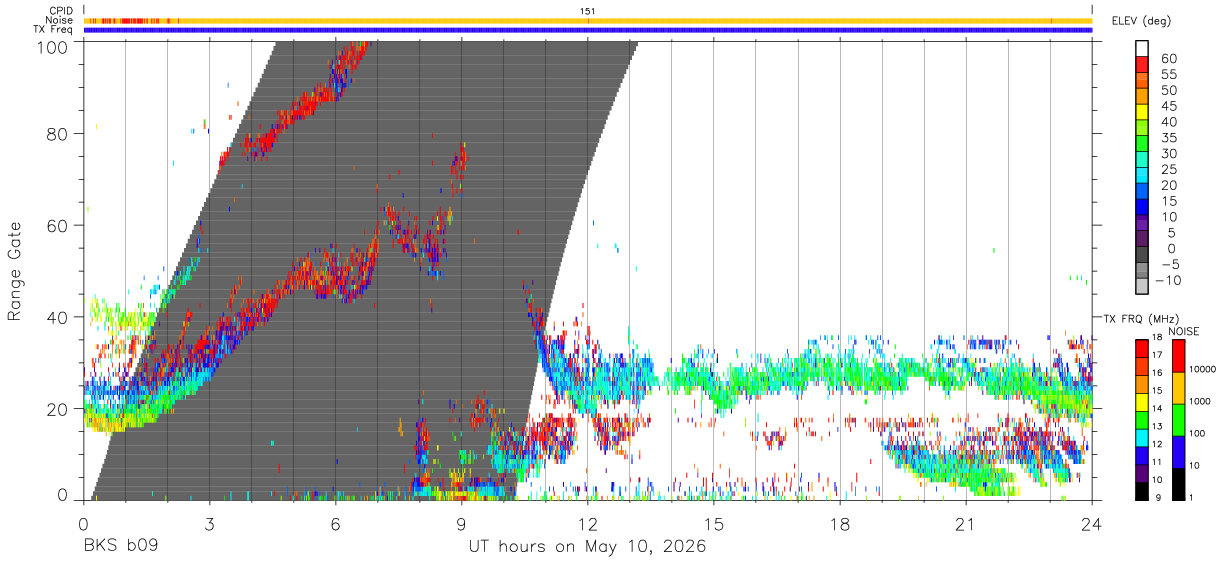This screenshot has height=567, width=1228.
Task: Click the x-axis tick label 18
Action: [x=840, y=524]
